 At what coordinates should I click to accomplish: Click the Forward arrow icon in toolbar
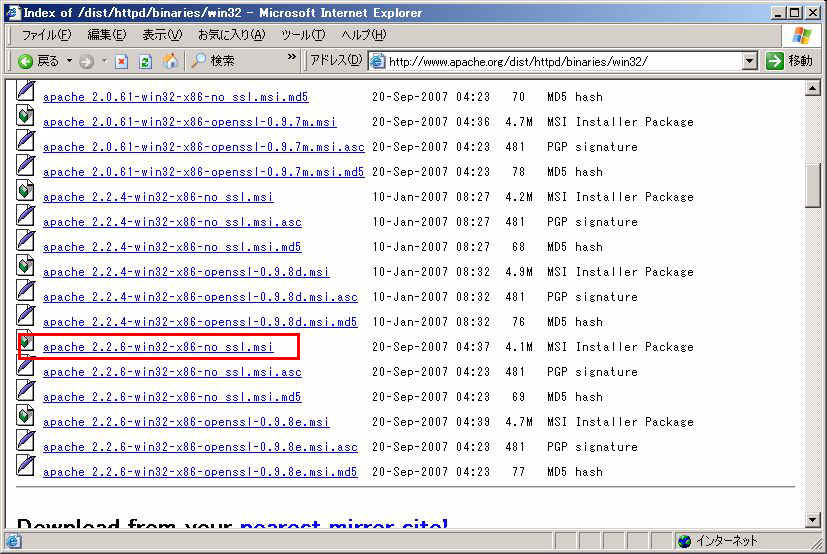pyautogui.click(x=86, y=62)
